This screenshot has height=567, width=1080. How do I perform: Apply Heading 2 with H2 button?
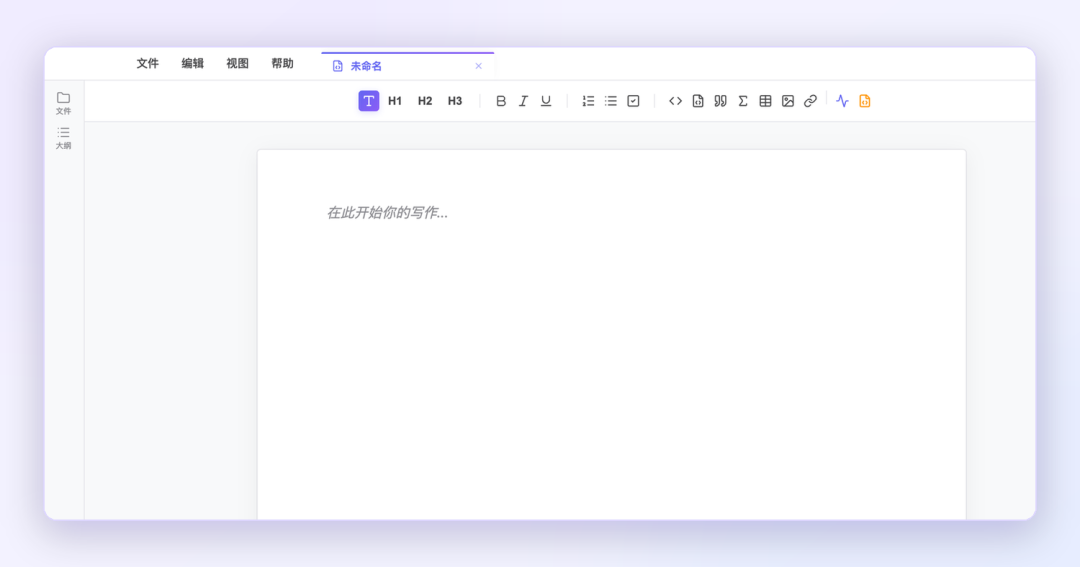[425, 101]
